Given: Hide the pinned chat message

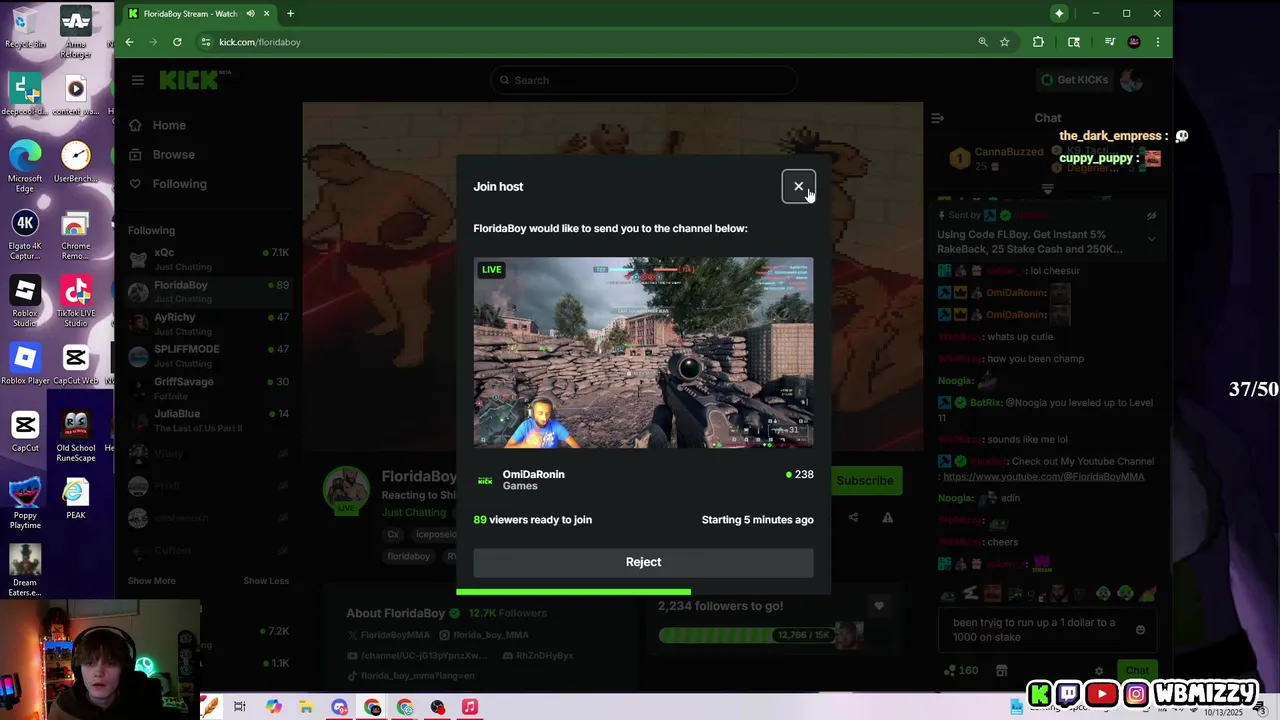Looking at the screenshot, I should point(1151,215).
